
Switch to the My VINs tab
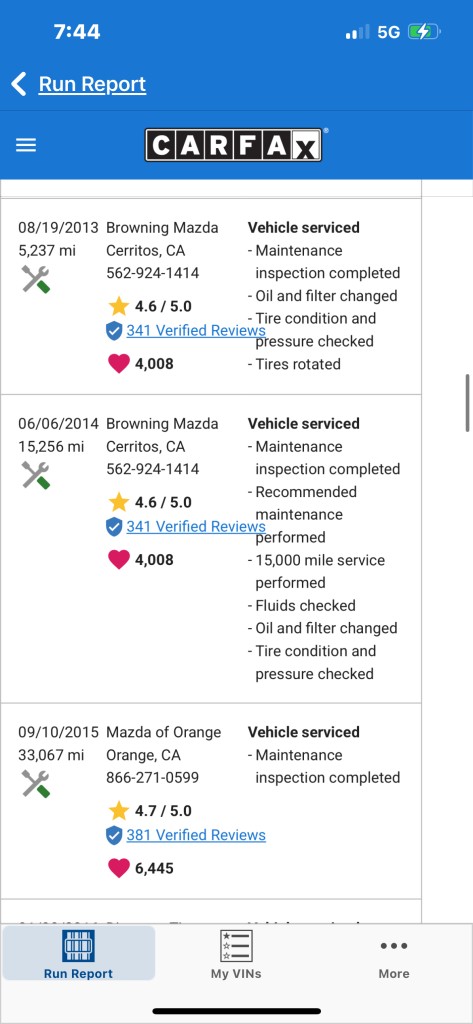[x=236, y=953]
